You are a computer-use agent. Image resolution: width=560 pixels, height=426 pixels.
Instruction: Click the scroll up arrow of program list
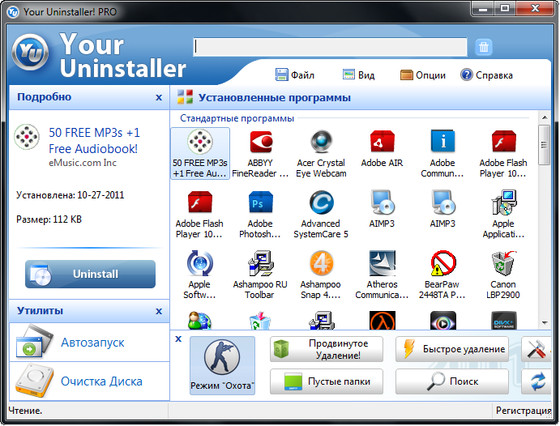[x=544, y=117]
